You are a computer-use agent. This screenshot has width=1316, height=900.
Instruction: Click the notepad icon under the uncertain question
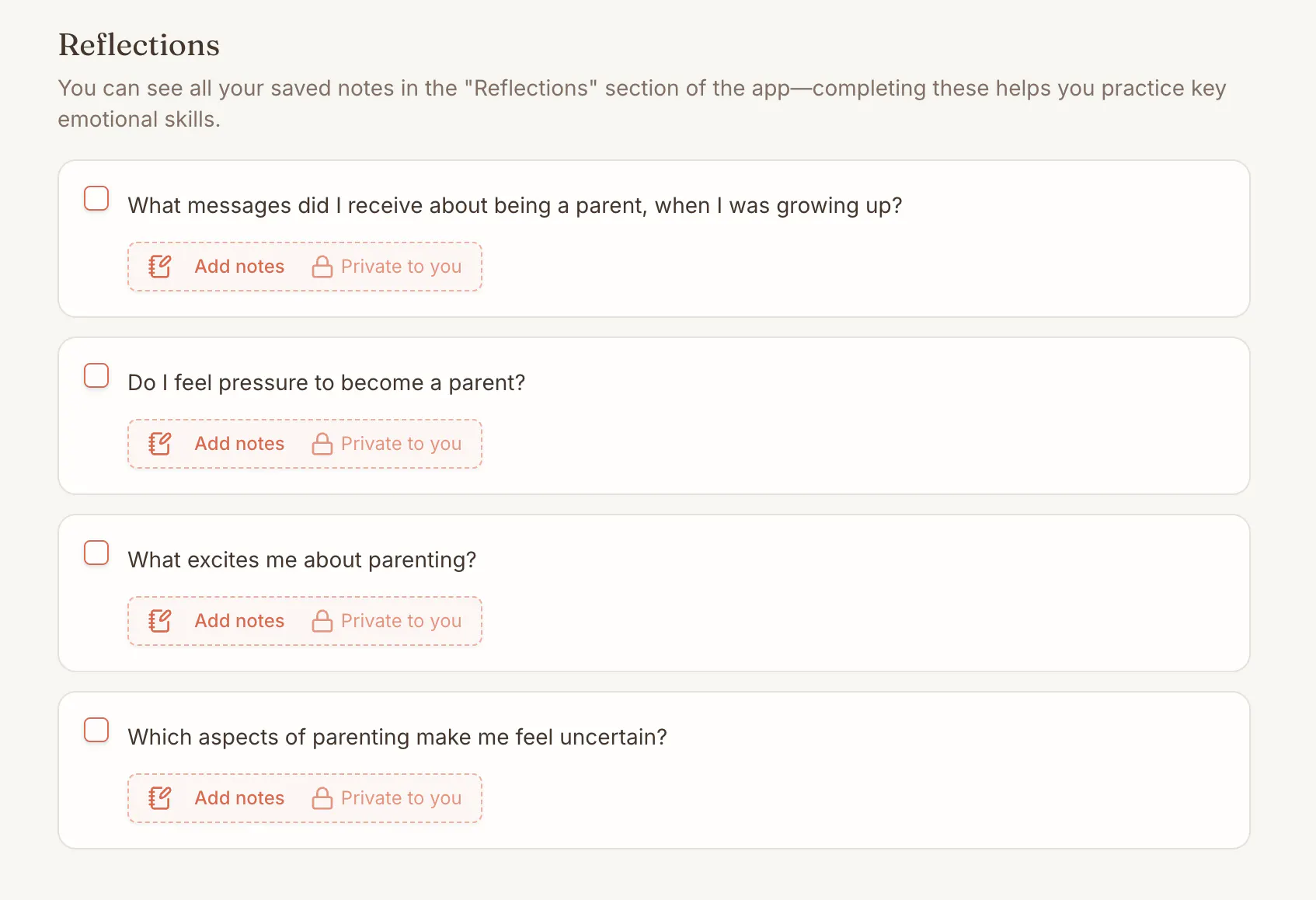point(160,798)
